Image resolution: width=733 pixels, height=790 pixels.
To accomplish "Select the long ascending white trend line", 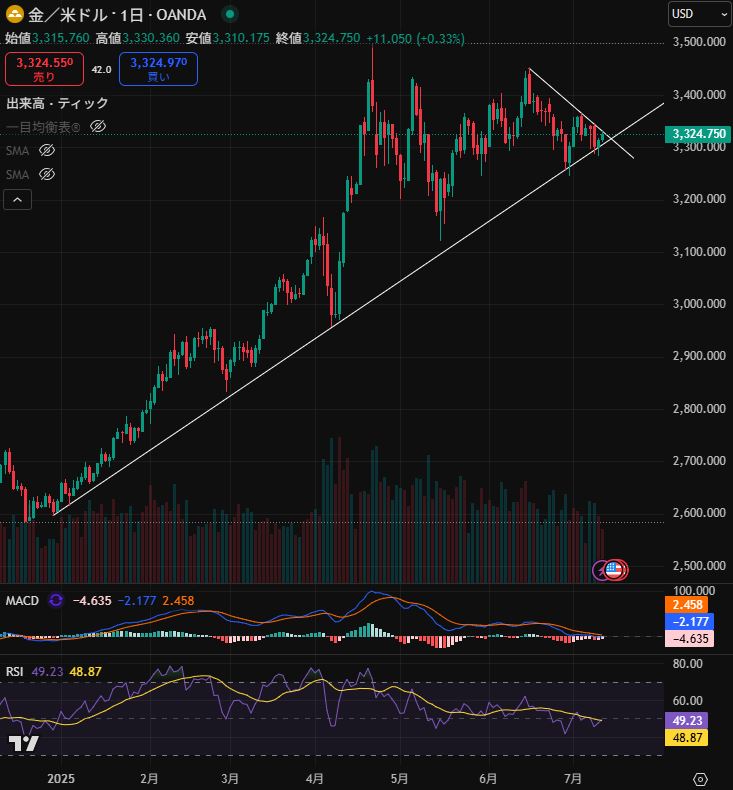I will [359, 309].
